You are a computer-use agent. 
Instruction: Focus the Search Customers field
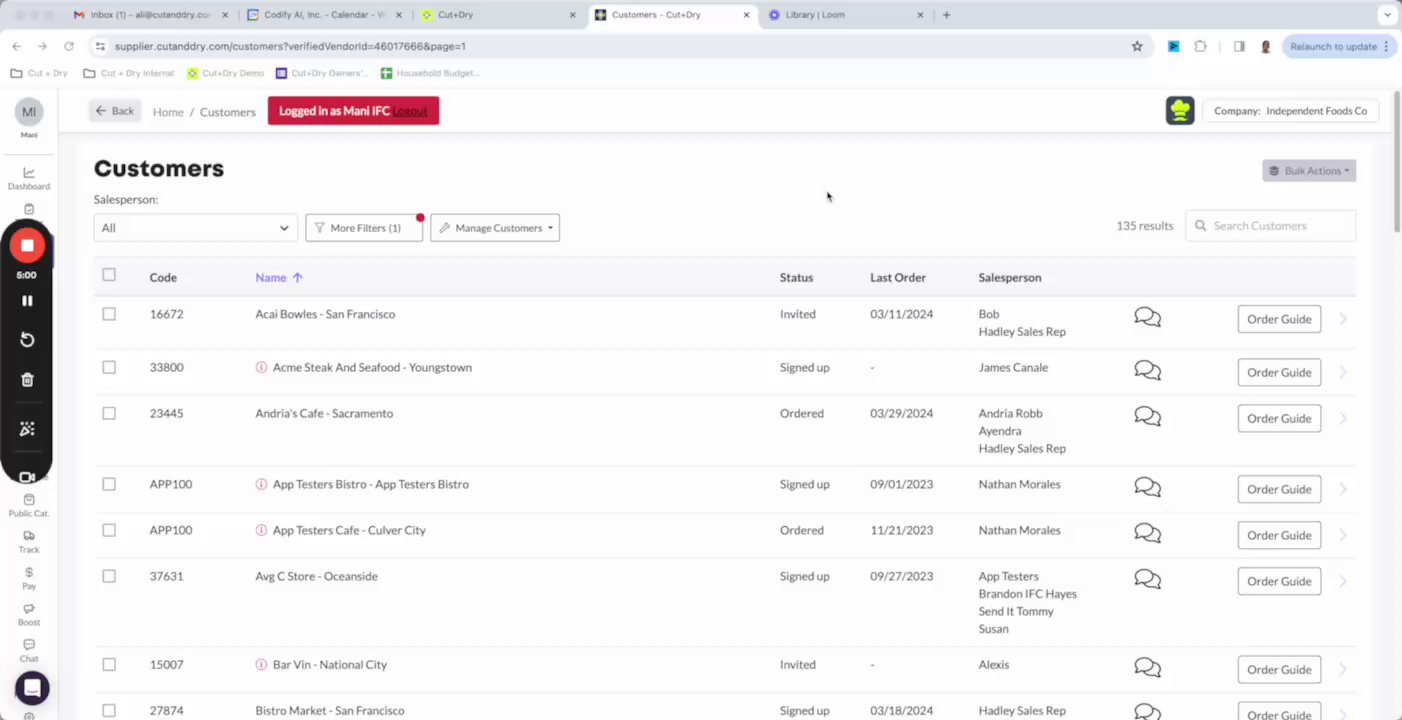(x=1270, y=226)
